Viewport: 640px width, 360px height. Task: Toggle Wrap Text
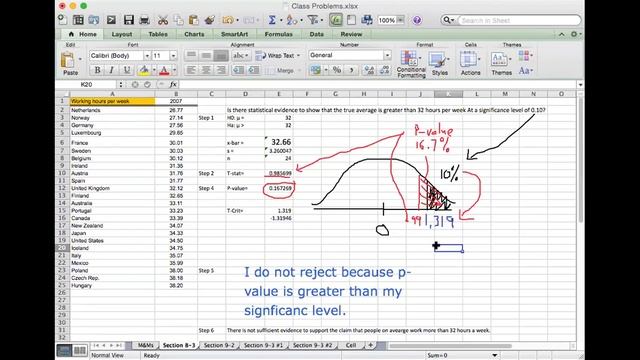coord(277,55)
